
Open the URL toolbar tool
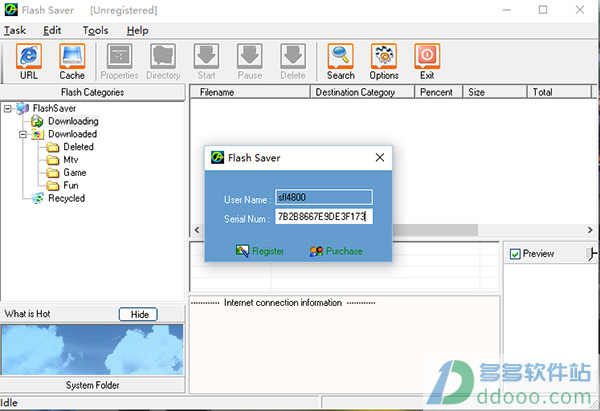[29, 62]
